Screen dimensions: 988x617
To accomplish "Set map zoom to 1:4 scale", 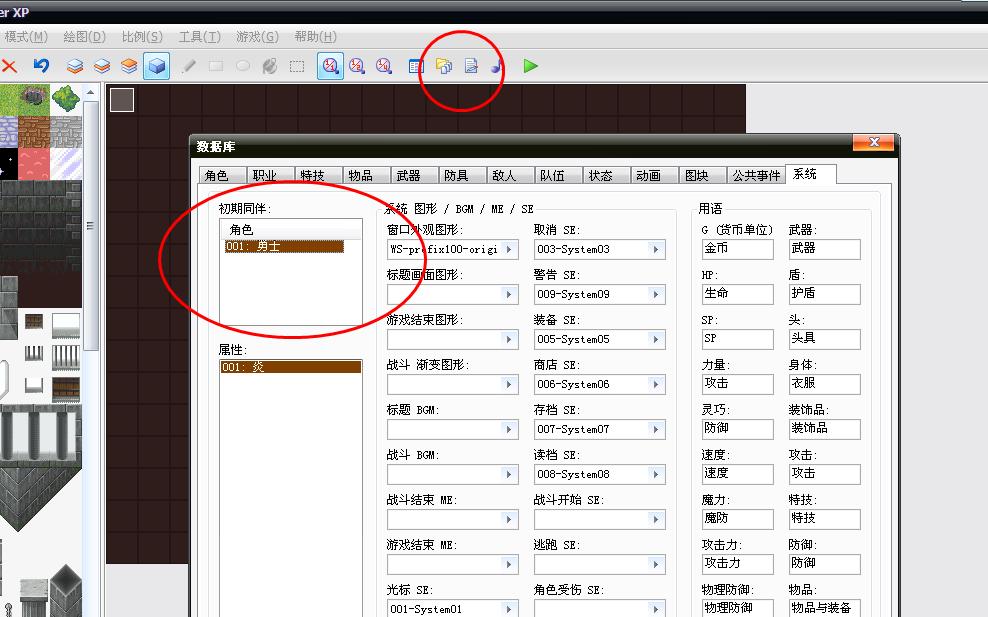I will point(384,66).
